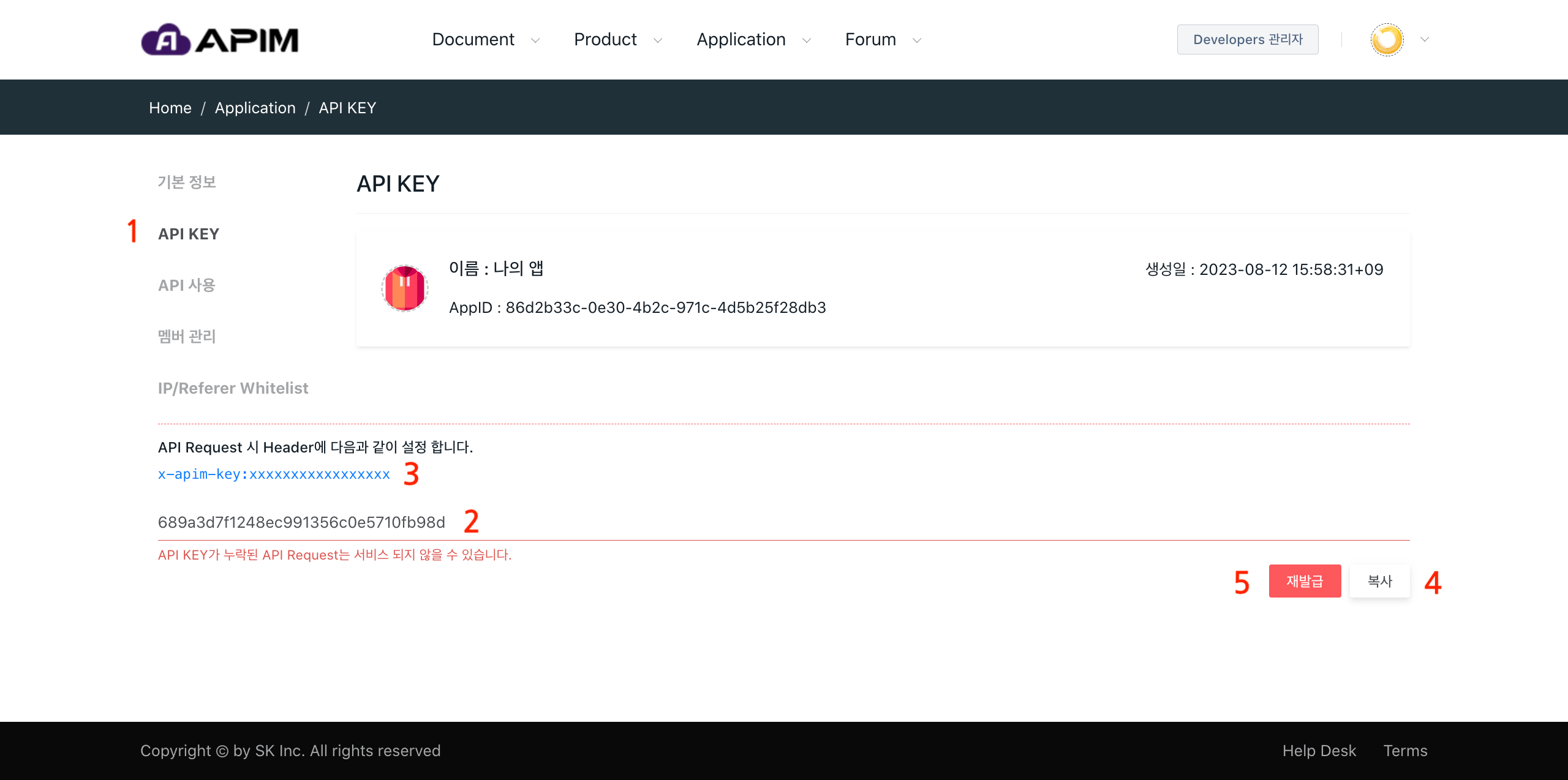Go to 멤버 관리 in the sidebar
This screenshot has height=780, width=1568.
point(187,336)
